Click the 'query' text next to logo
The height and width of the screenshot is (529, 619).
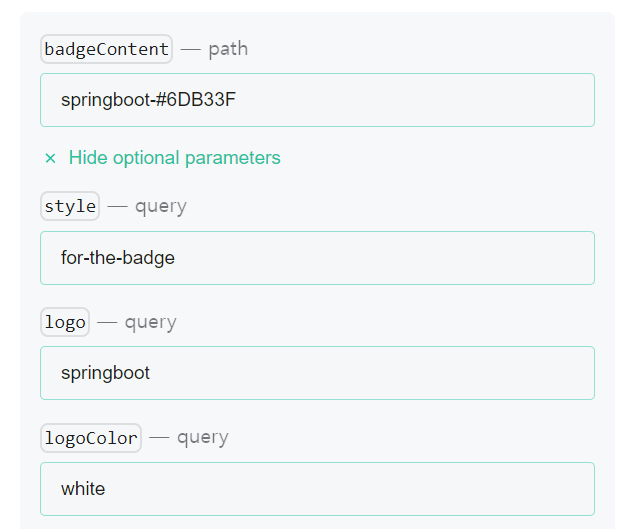[151, 322]
